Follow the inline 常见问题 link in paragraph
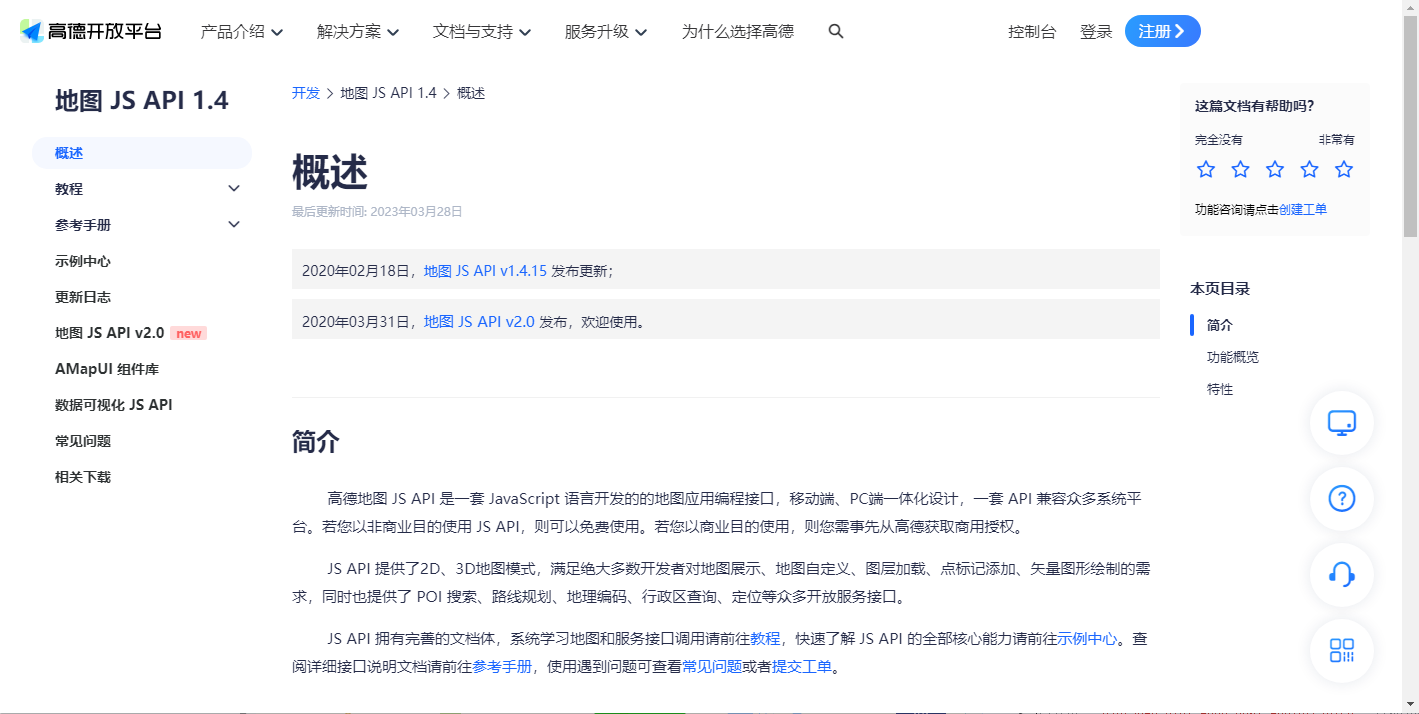Viewport: 1419px width, 714px height. tap(712, 666)
